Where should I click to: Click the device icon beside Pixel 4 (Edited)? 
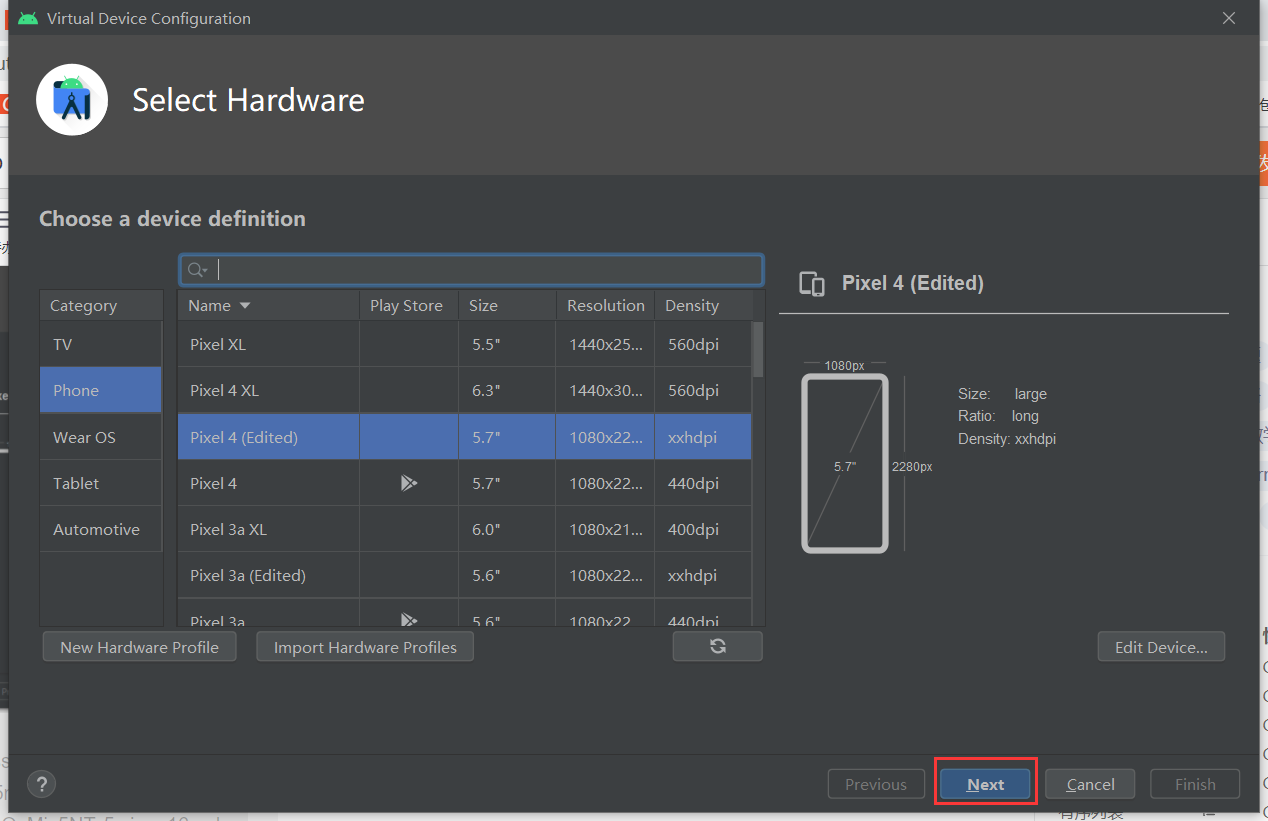pos(812,284)
